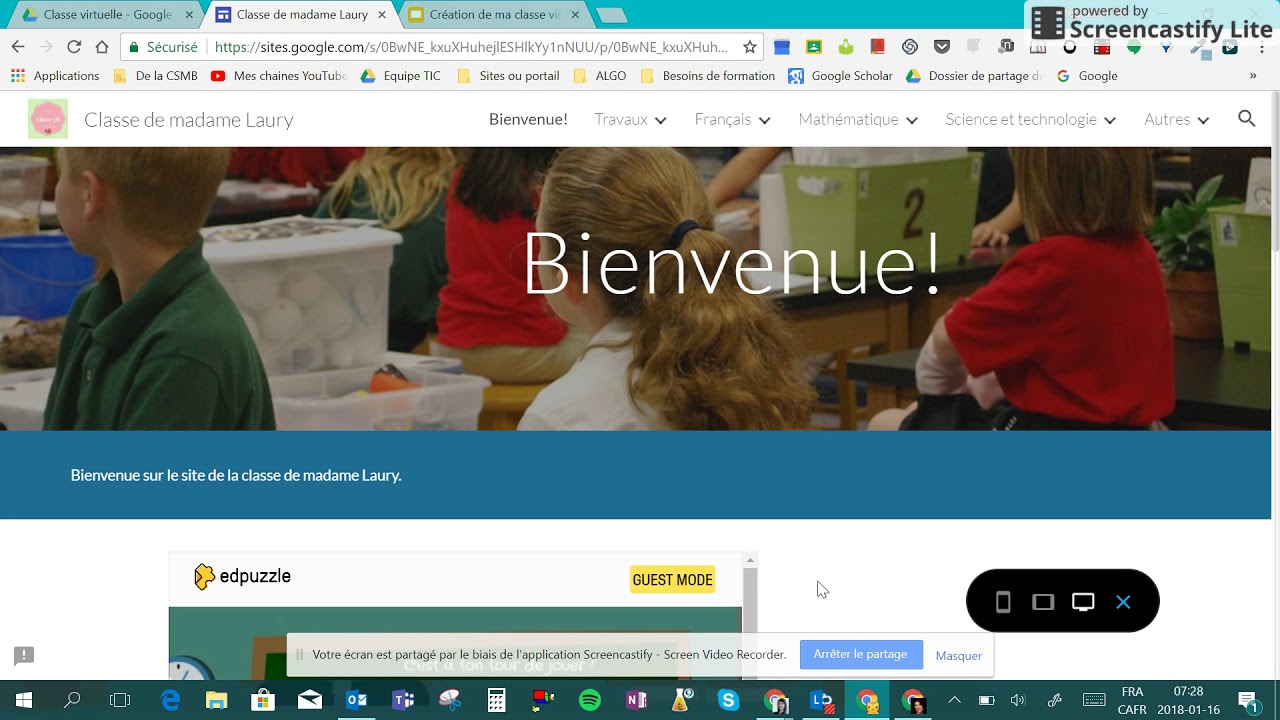The image size is (1280, 720).
Task: Open Microsoft Store from the taskbar
Action: [x=263, y=700]
